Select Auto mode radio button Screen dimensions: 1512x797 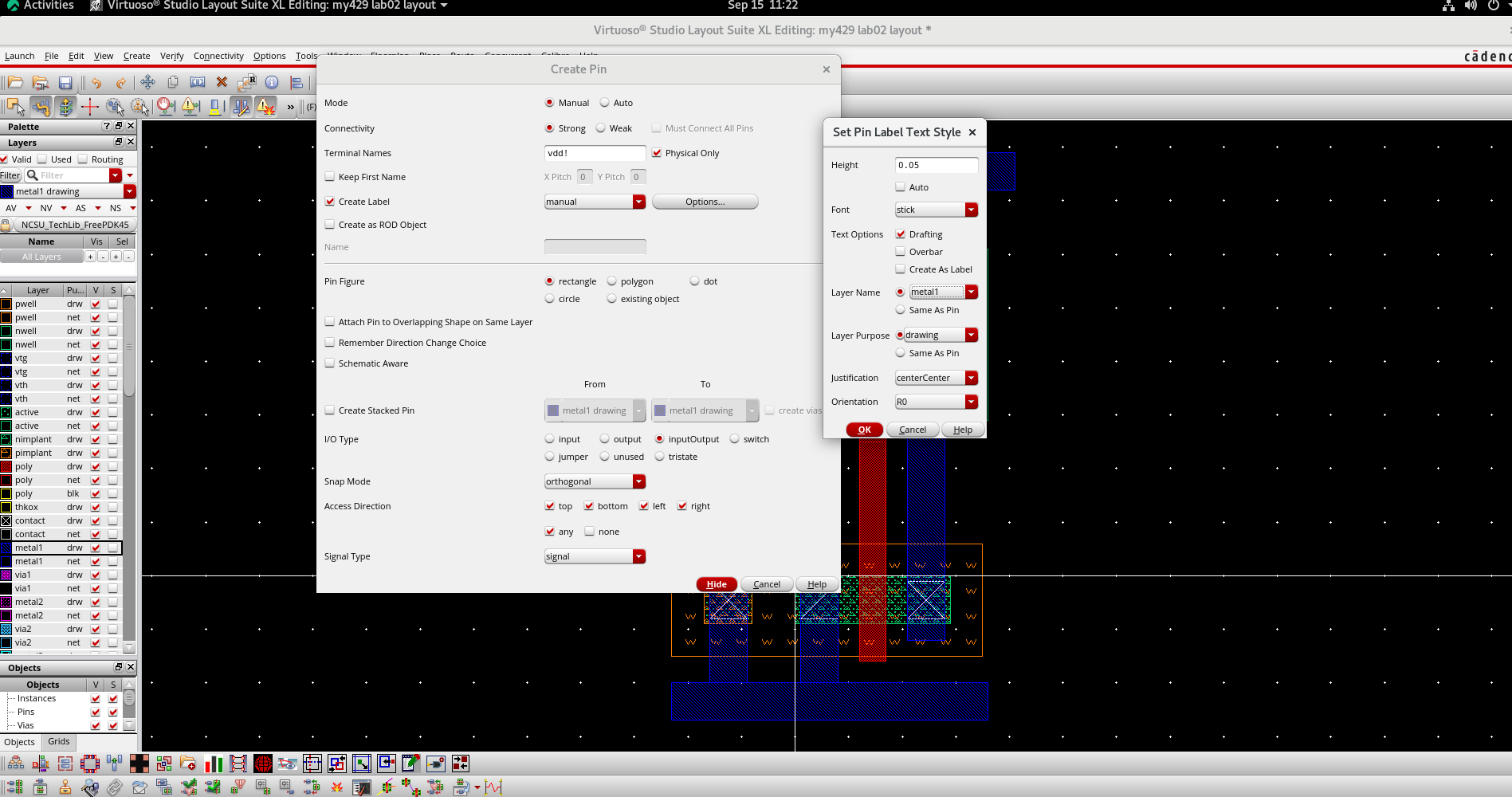coord(605,103)
